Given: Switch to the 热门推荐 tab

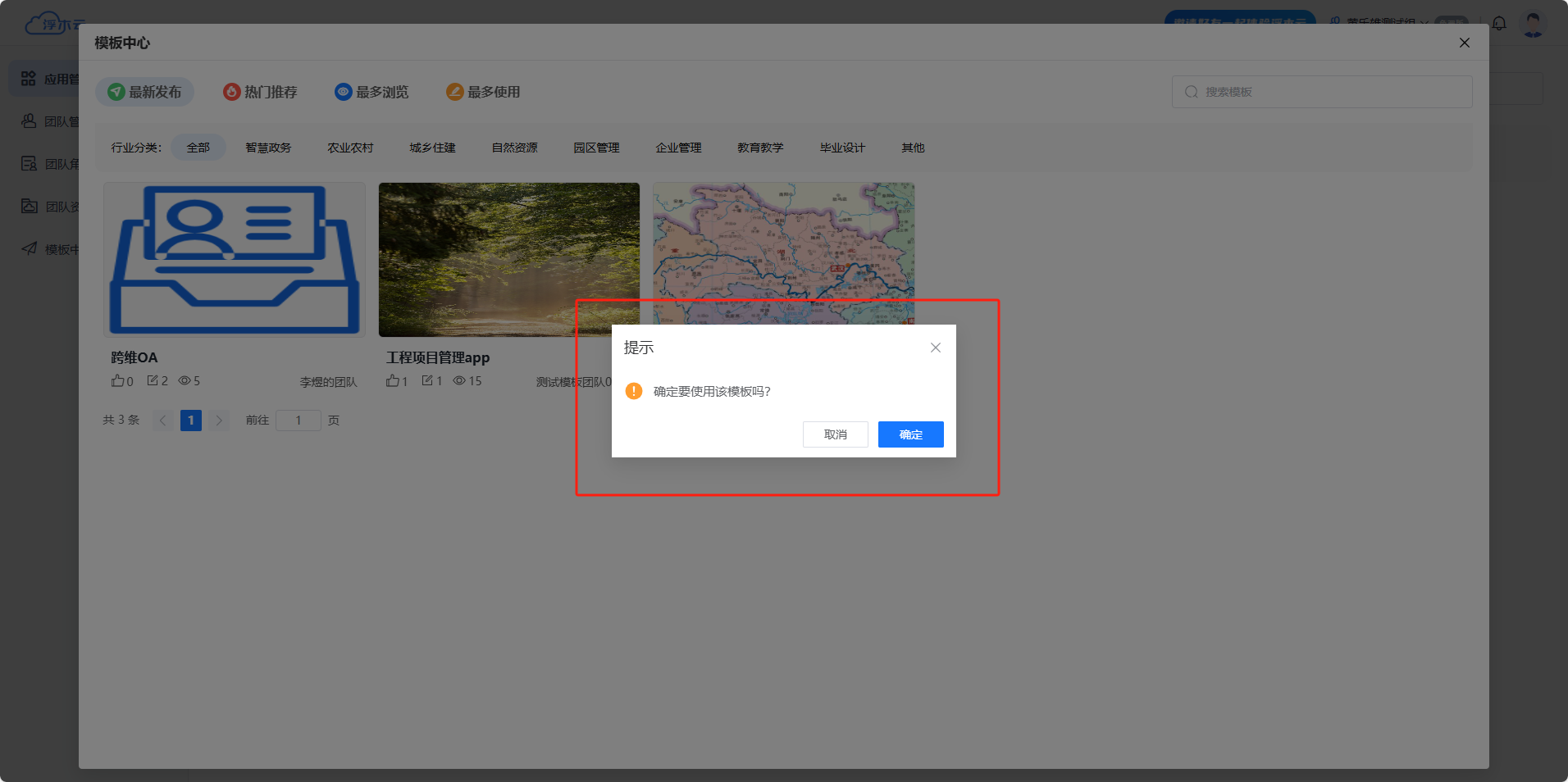Looking at the screenshot, I should click(x=261, y=92).
